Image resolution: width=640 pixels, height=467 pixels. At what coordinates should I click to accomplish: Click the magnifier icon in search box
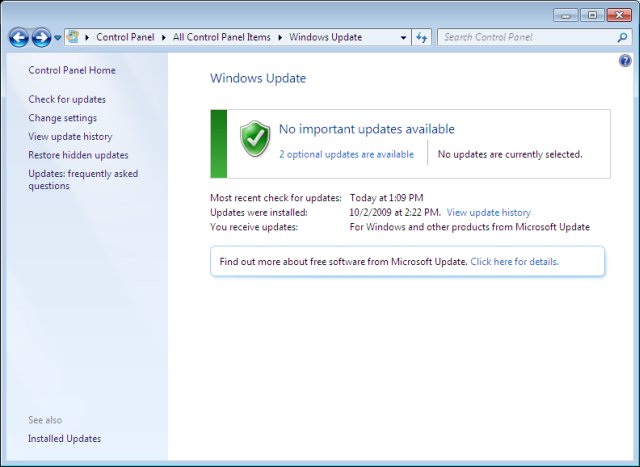pos(622,38)
